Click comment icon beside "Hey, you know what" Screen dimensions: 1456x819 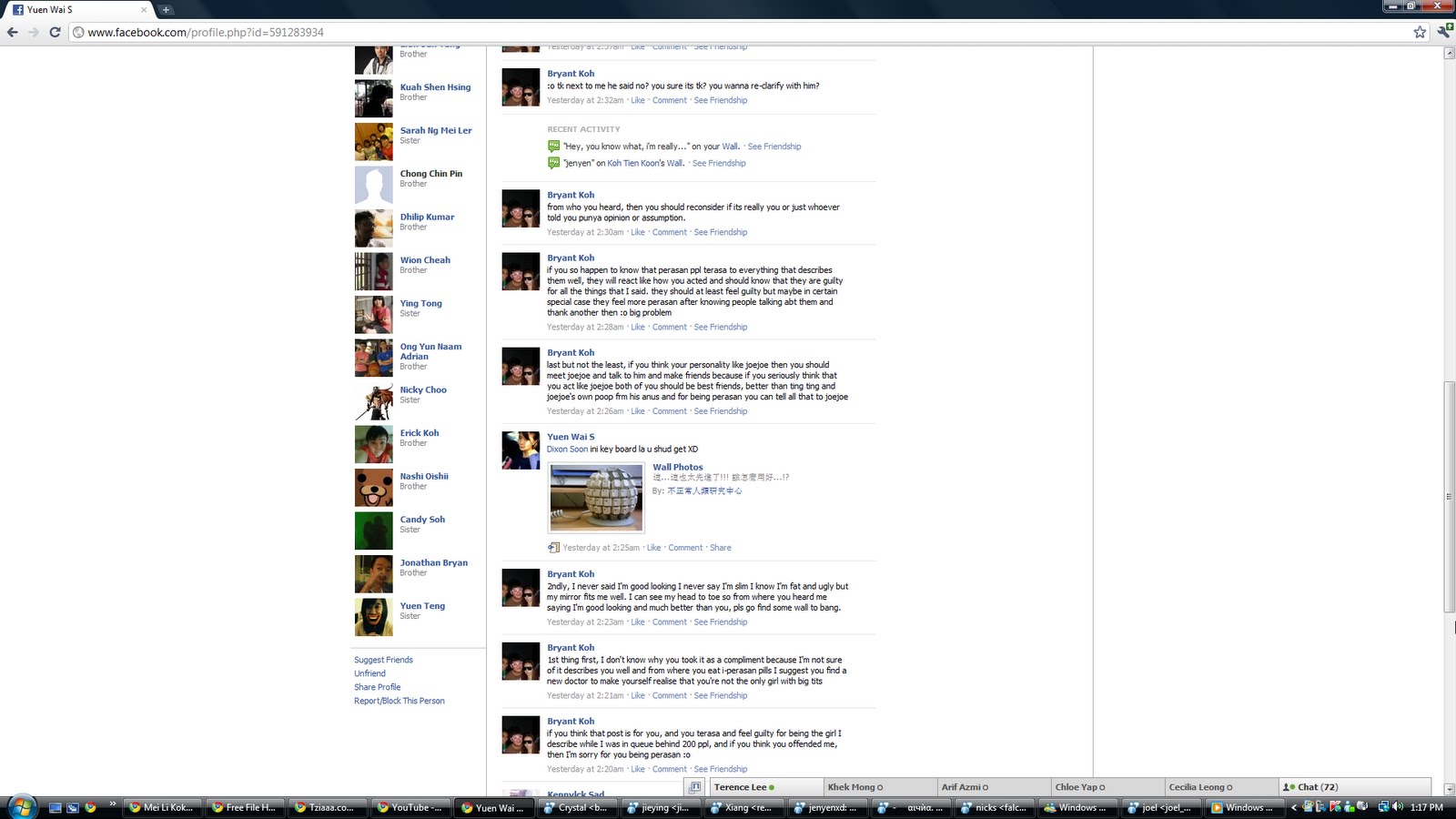[553, 147]
